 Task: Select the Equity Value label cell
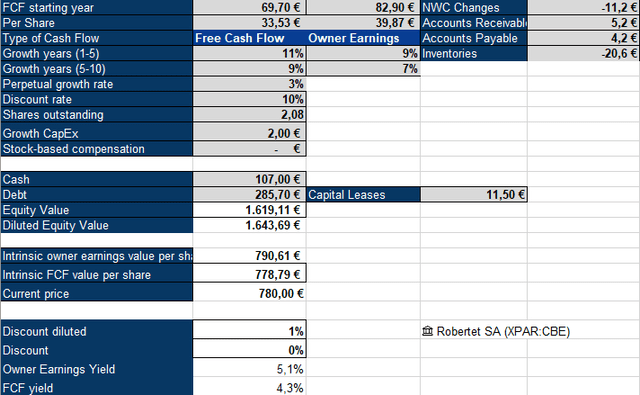point(96,210)
